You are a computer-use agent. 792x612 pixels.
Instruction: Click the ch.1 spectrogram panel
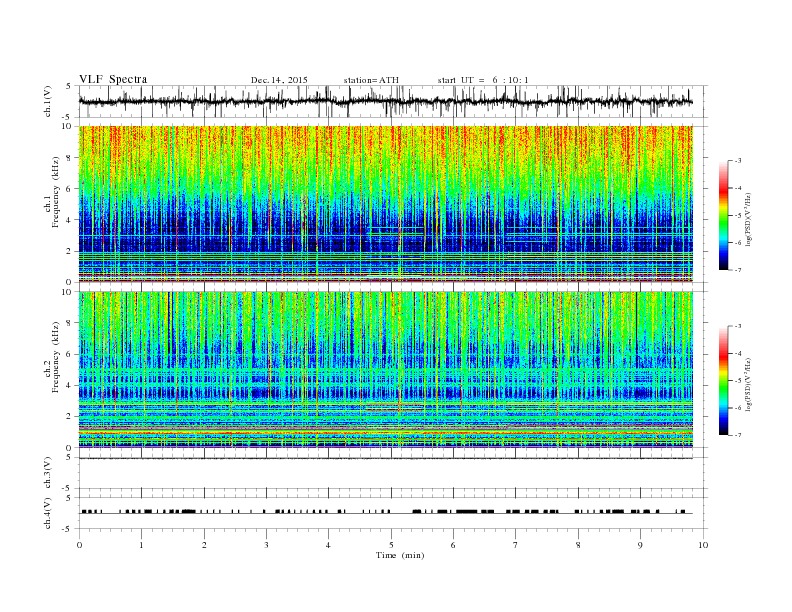386,204
